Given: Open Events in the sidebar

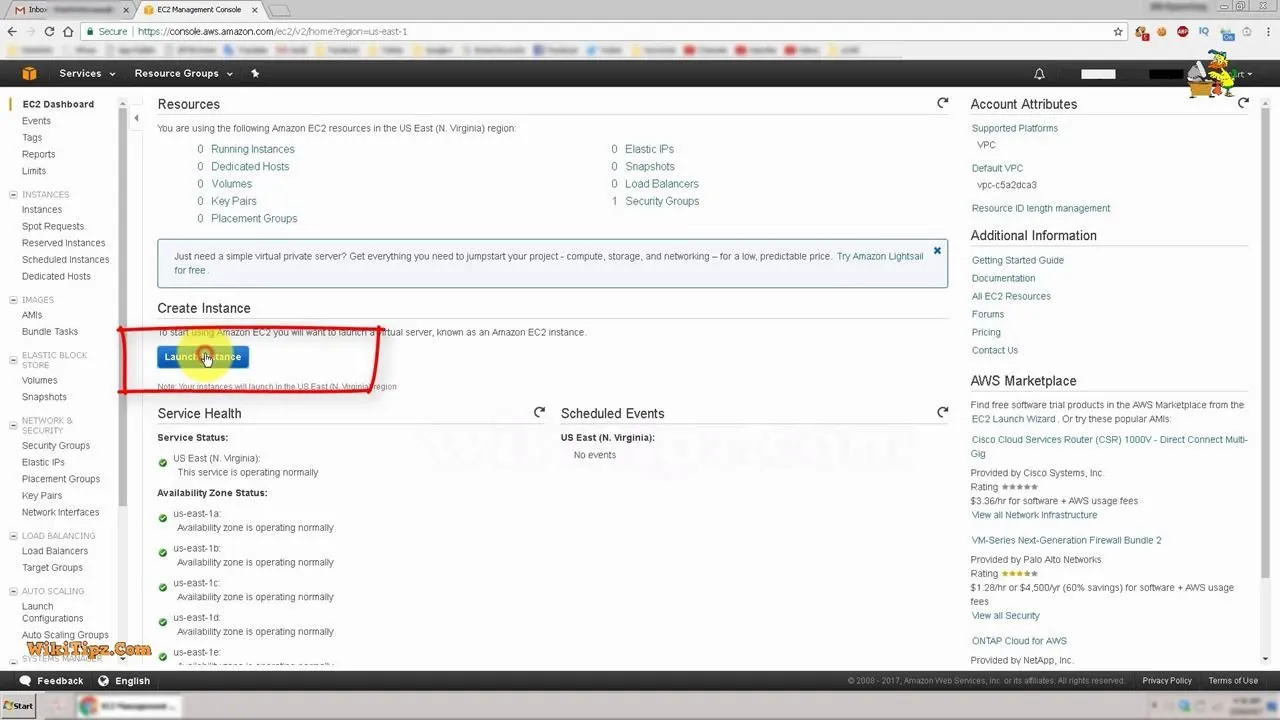Looking at the screenshot, I should coord(36,121).
